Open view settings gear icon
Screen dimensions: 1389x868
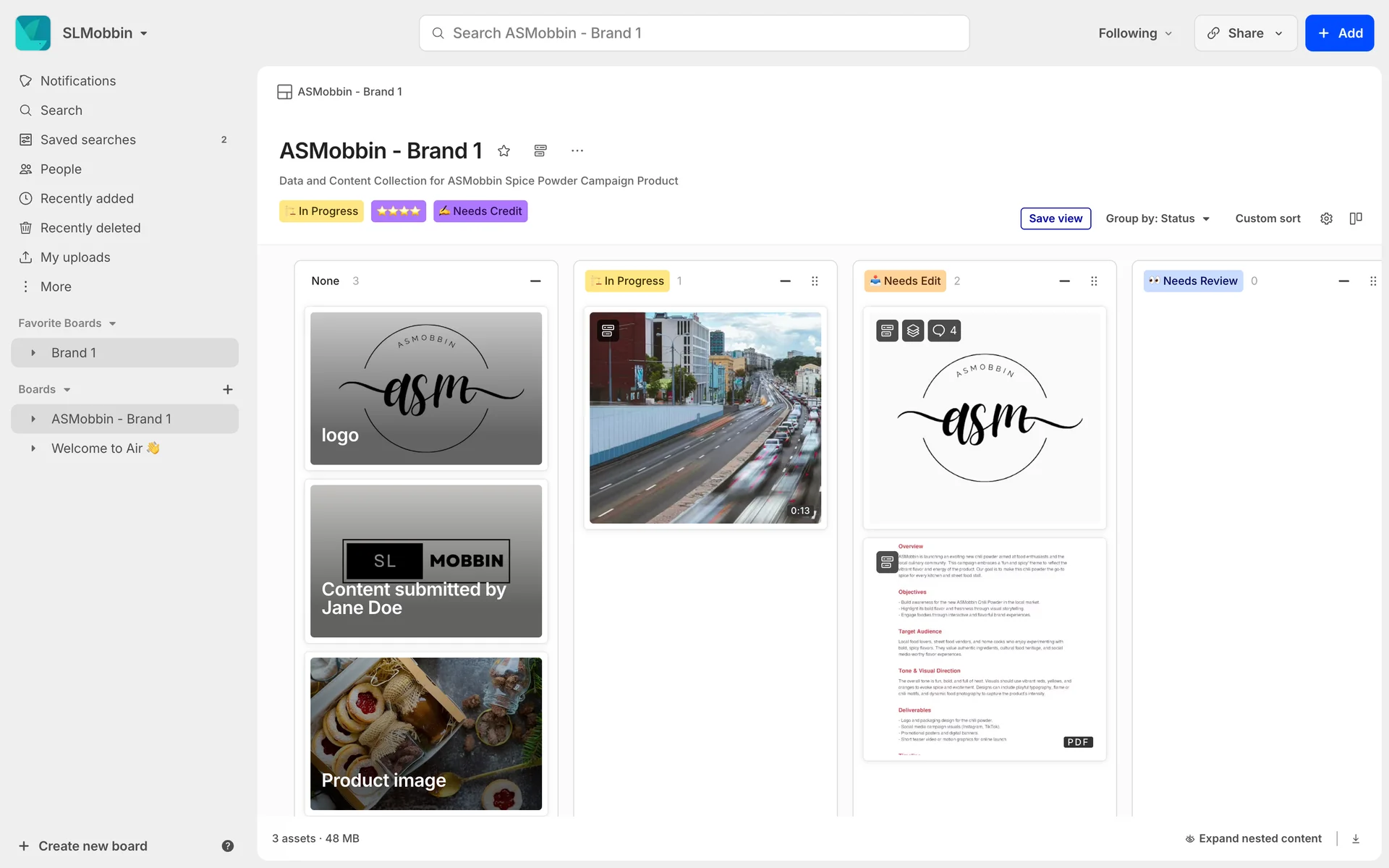point(1326,218)
